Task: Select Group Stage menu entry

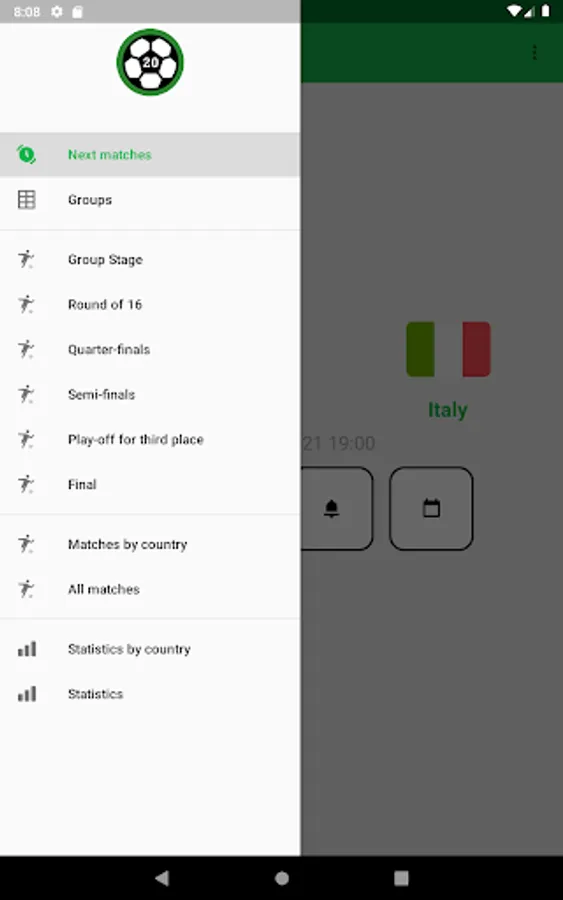Action: 150,259
